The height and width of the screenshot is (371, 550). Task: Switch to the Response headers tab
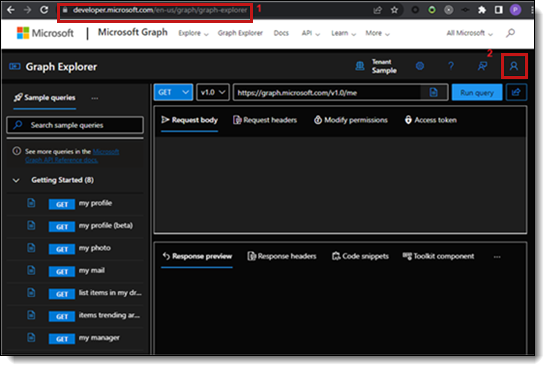282,256
